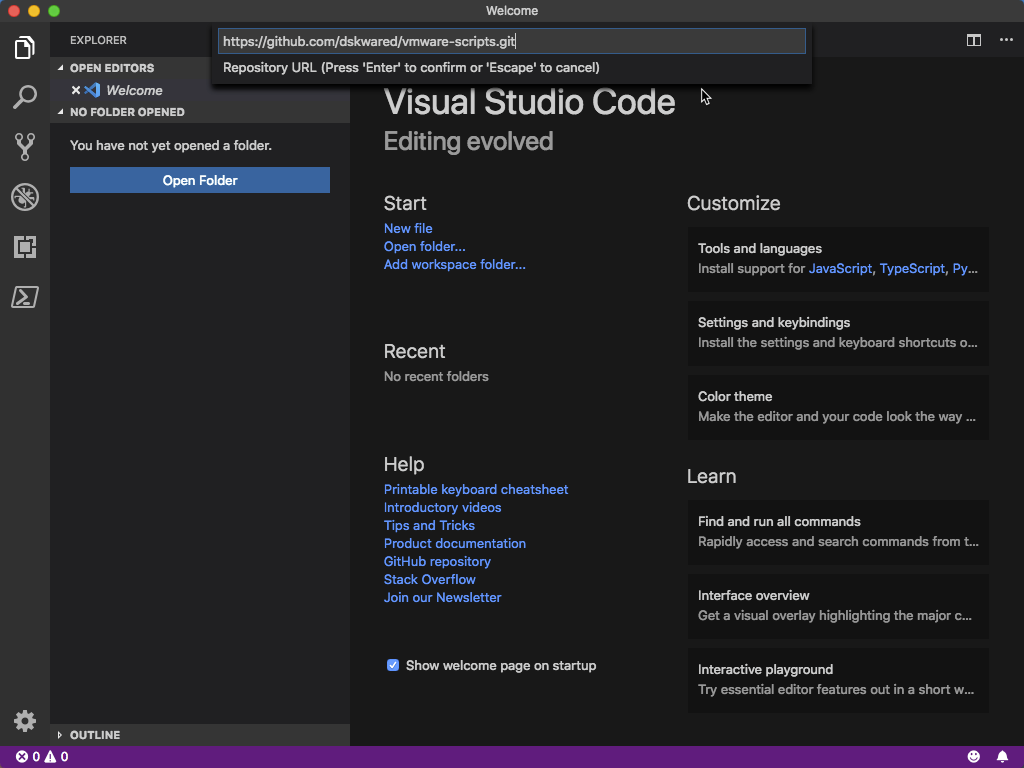Open the Extensions view icon

[25, 247]
